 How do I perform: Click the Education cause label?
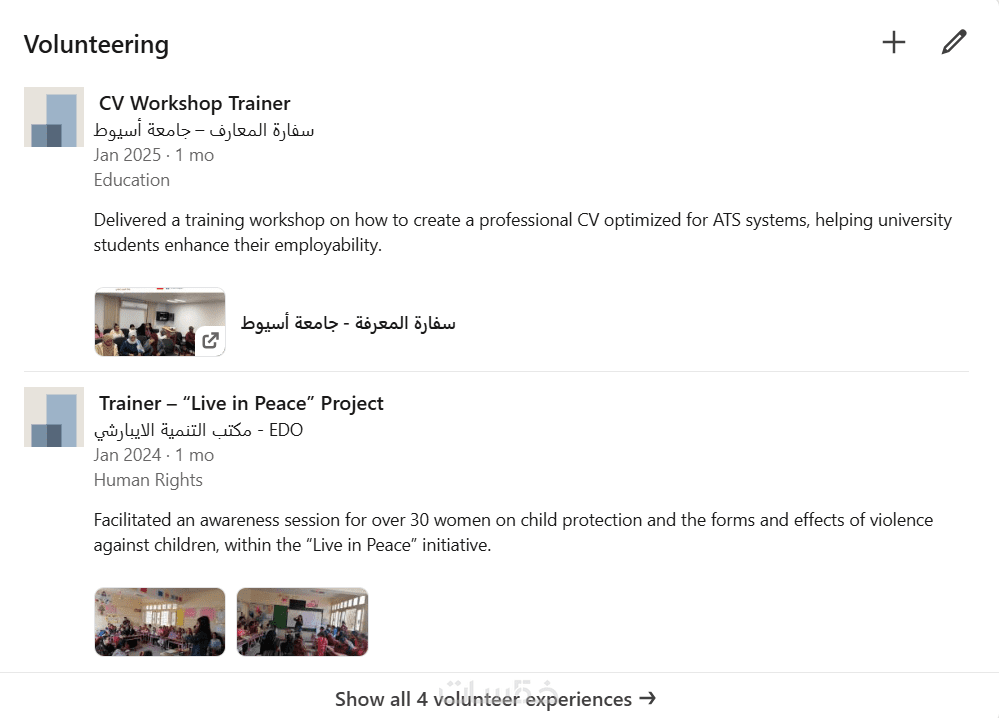(132, 180)
